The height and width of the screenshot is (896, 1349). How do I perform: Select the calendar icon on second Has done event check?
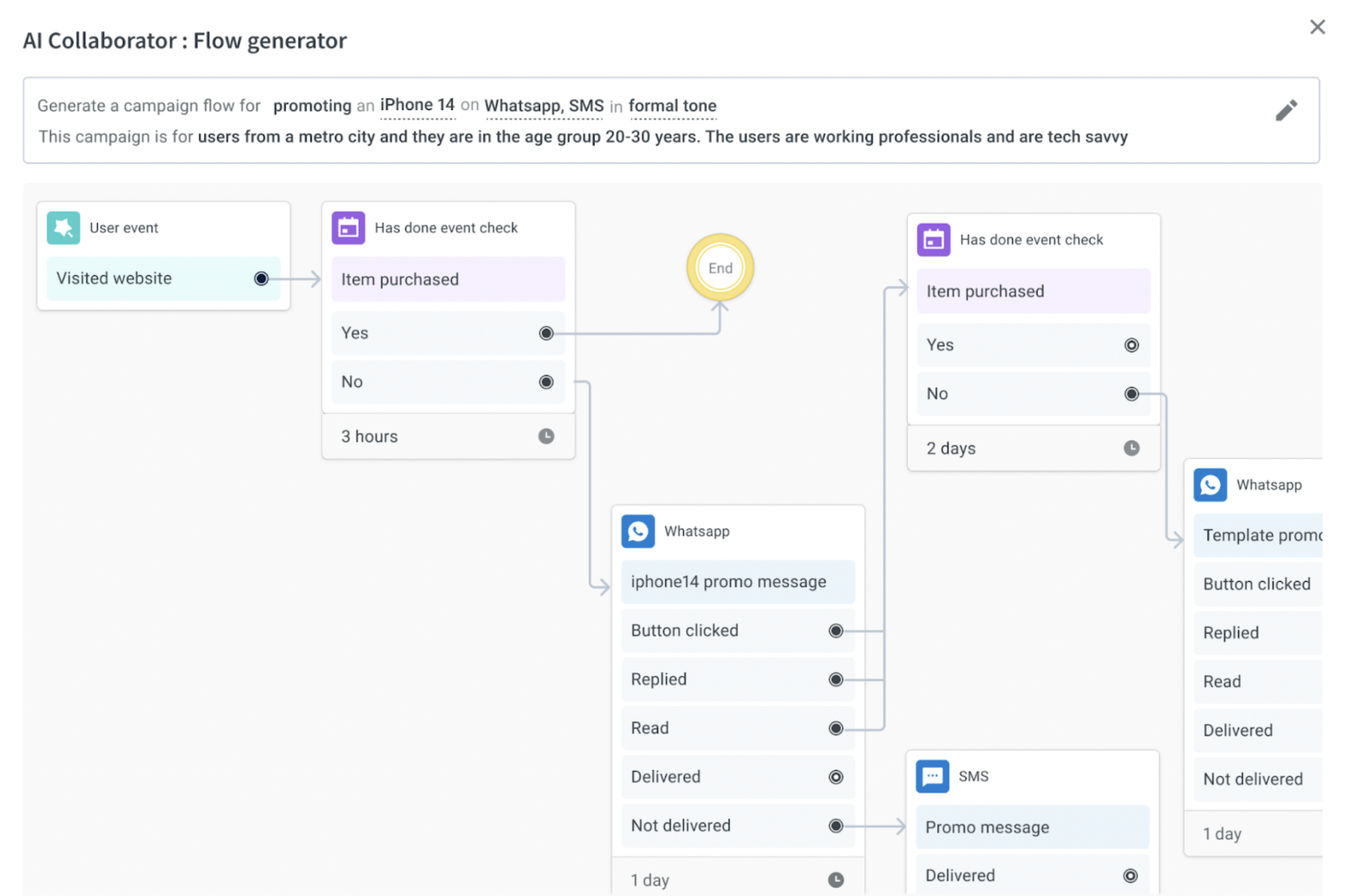tap(933, 239)
